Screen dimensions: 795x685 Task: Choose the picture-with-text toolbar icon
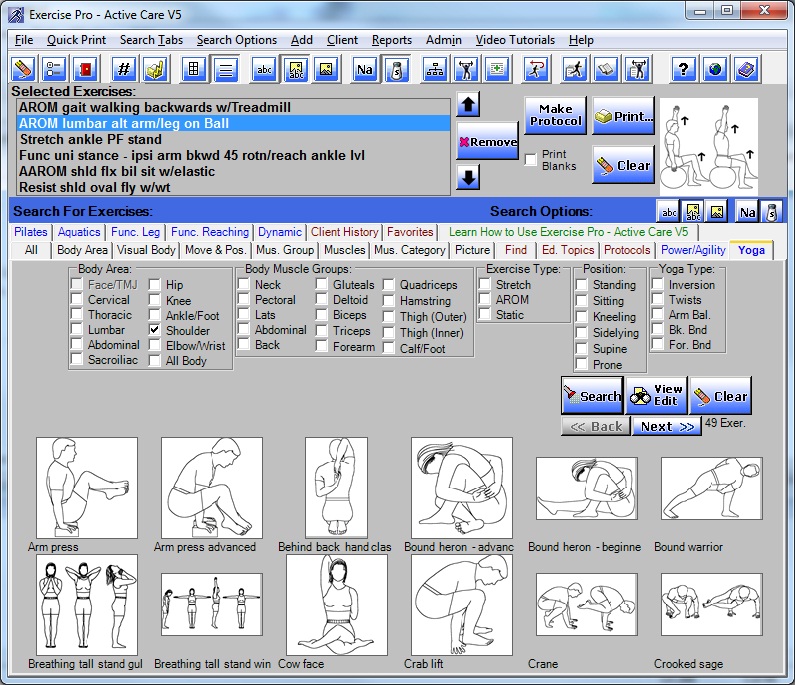point(296,69)
